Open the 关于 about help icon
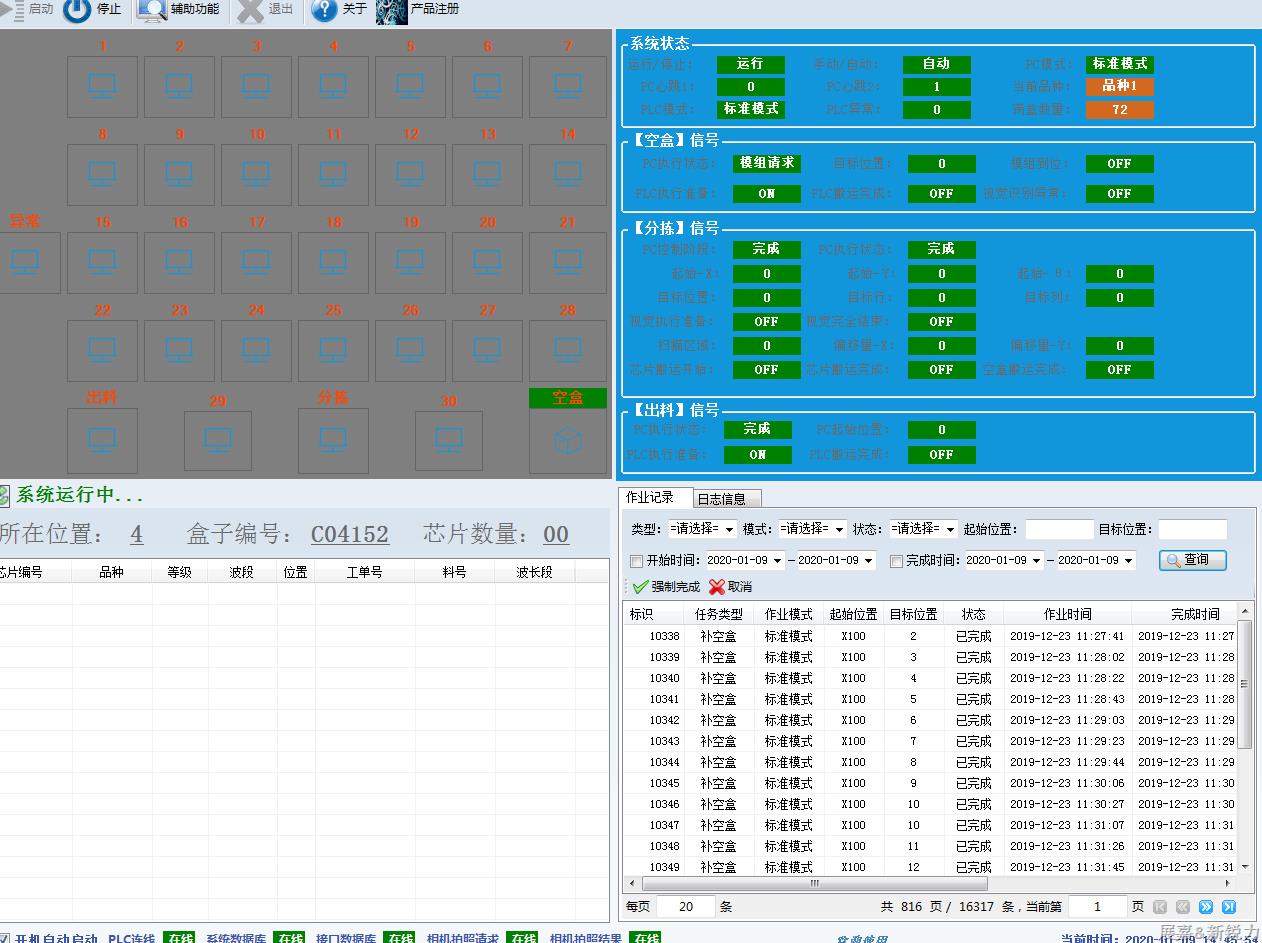Image resolution: width=1262 pixels, height=943 pixels. pos(324,10)
